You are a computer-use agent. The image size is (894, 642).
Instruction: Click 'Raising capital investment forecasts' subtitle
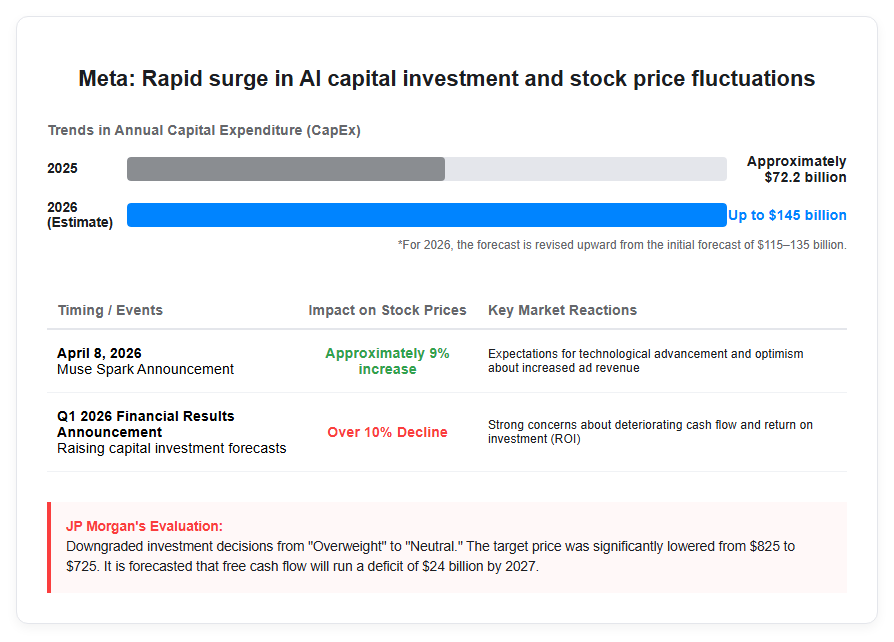coord(172,448)
